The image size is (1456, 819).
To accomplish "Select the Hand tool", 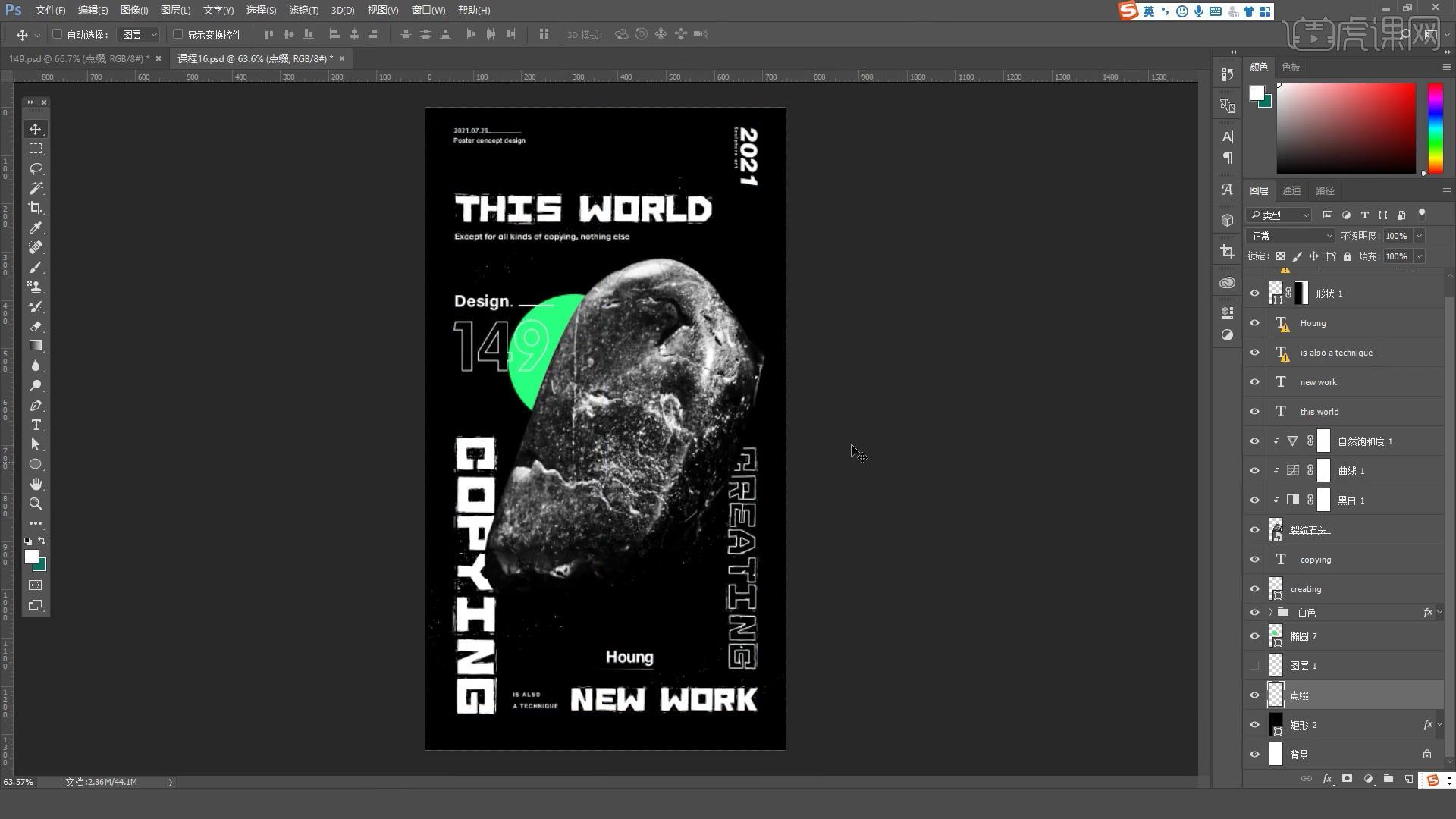I will tap(36, 484).
